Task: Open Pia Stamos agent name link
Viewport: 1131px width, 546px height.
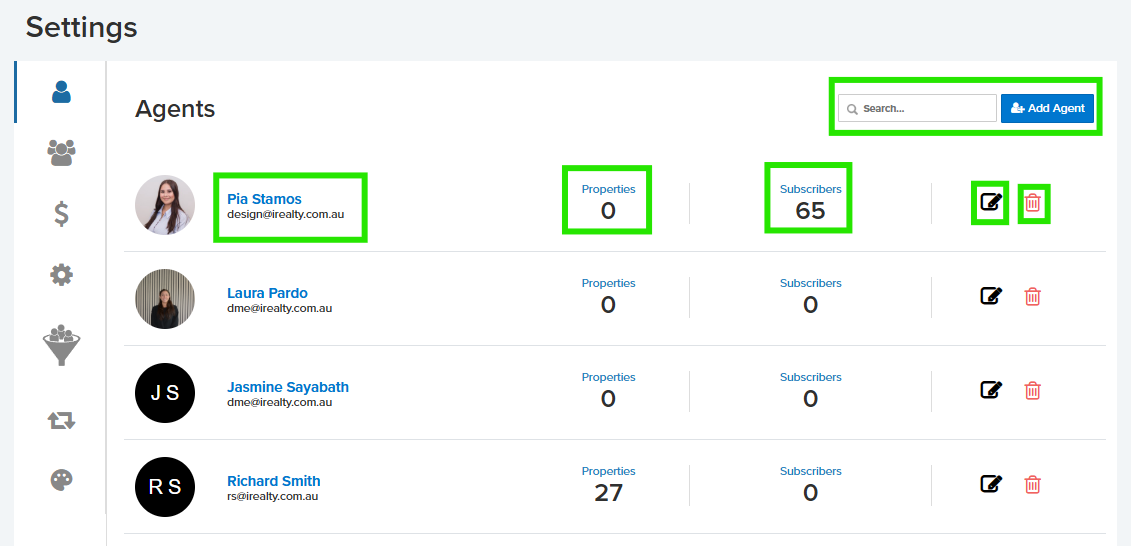Action: [x=264, y=199]
